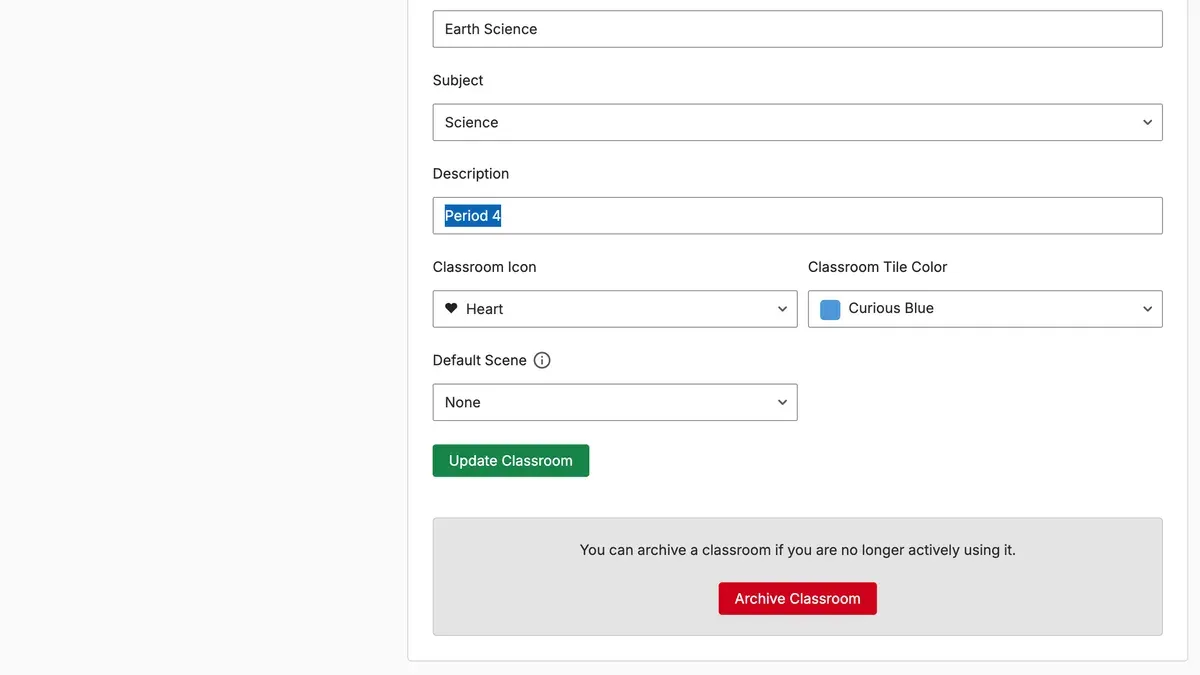
Task: Open the Subject dropdown showing Science
Action: (797, 122)
